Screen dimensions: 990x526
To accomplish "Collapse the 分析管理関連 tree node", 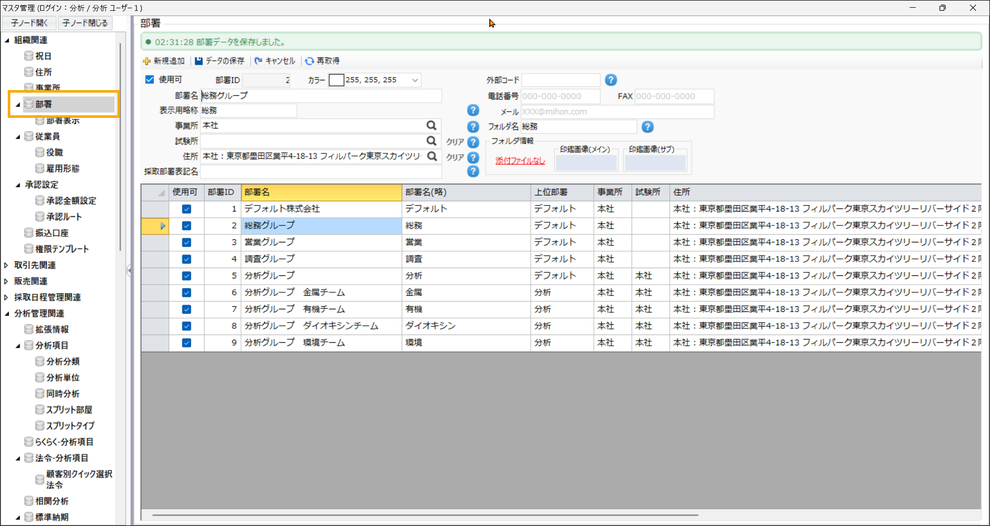I will [x=8, y=313].
